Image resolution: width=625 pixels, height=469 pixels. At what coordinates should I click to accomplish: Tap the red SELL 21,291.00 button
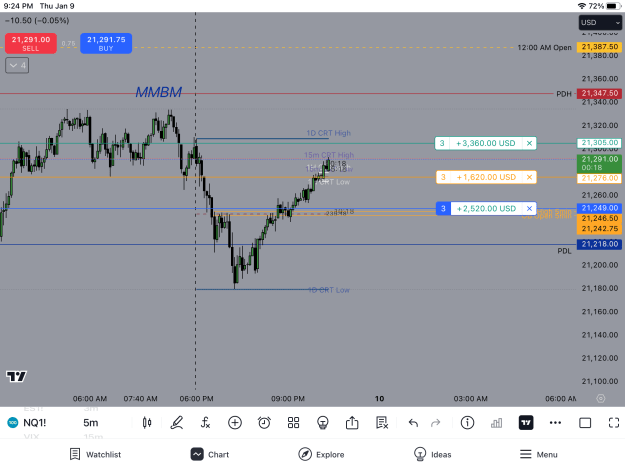point(31,43)
